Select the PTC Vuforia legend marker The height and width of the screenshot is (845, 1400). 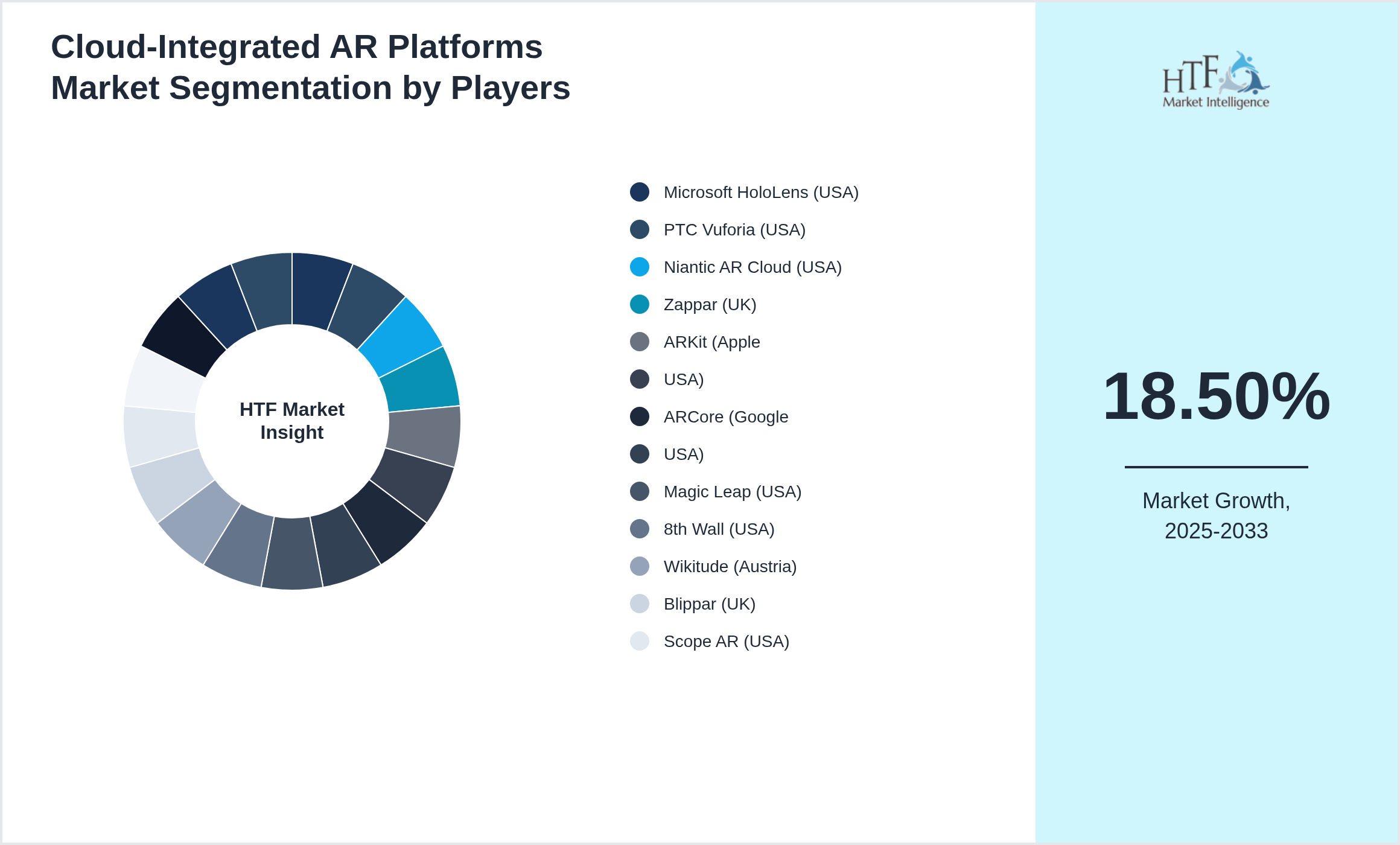[x=639, y=229]
